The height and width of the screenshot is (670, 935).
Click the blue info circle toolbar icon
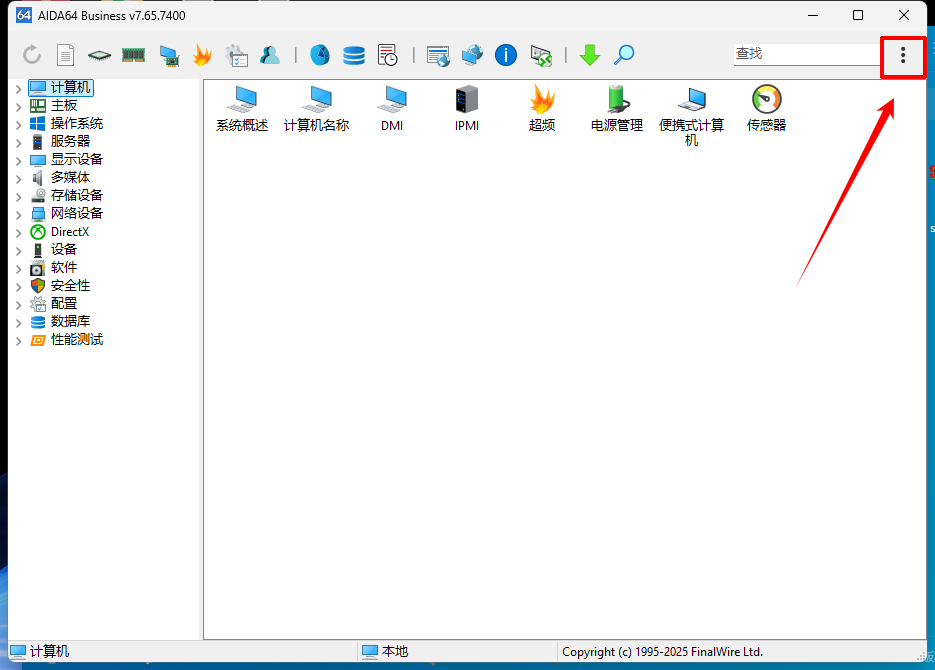click(x=506, y=55)
